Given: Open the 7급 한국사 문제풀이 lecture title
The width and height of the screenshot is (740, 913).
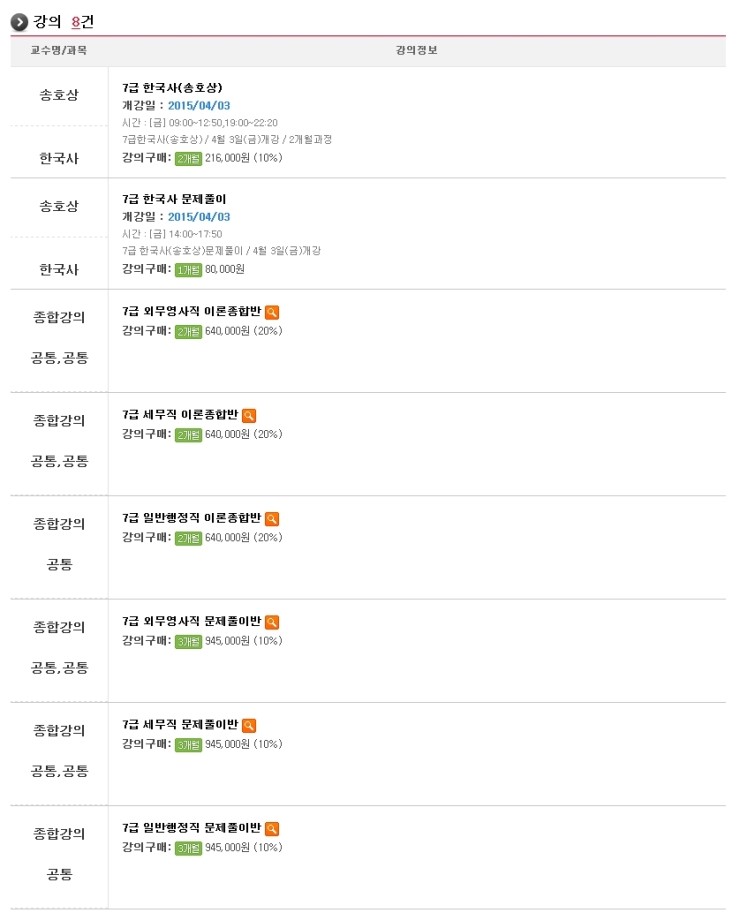Looking at the screenshot, I should point(174,199).
